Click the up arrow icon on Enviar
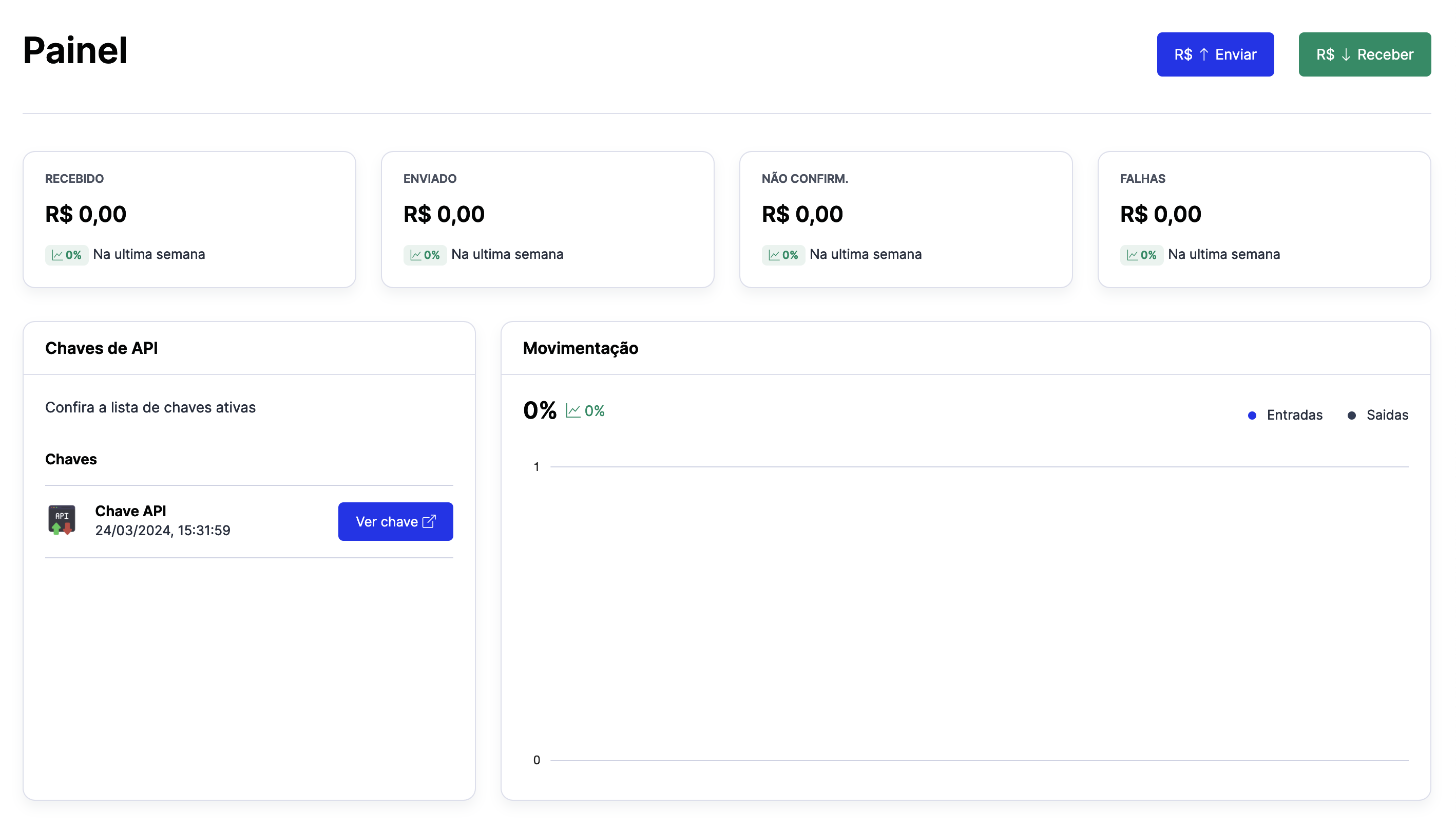The image size is (1456, 829). click(x=1203, y=54)
